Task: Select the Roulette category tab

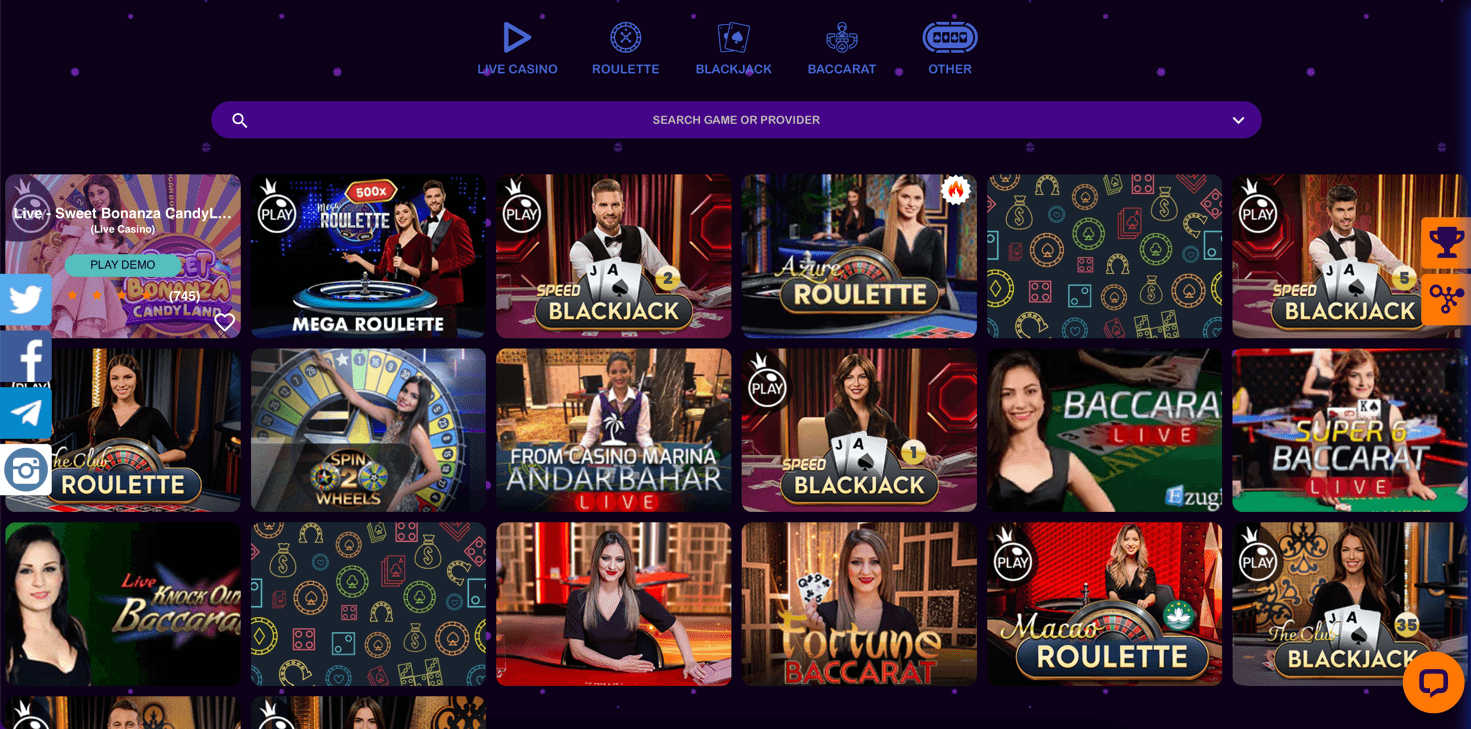Action: coord(625,49)
